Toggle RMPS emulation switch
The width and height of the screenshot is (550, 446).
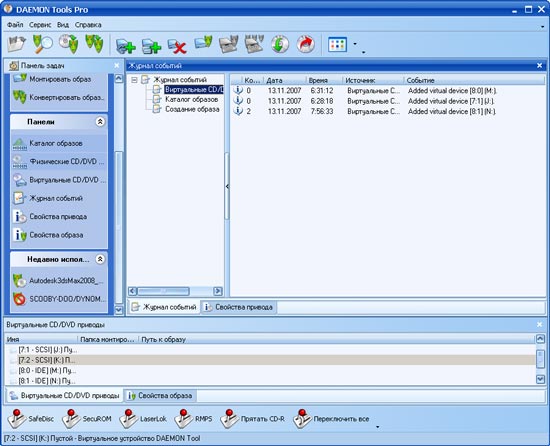tap(193, 419)
